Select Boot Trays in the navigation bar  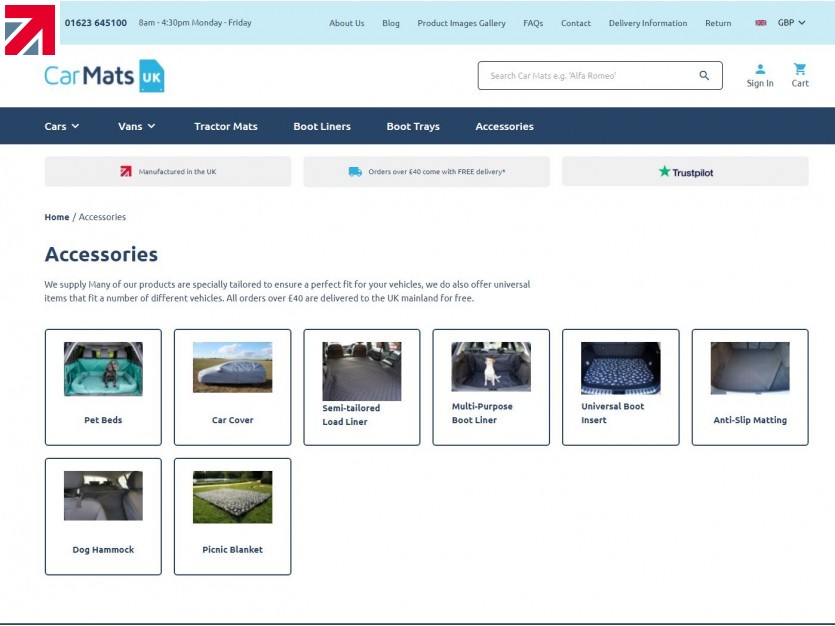point(413,126)
